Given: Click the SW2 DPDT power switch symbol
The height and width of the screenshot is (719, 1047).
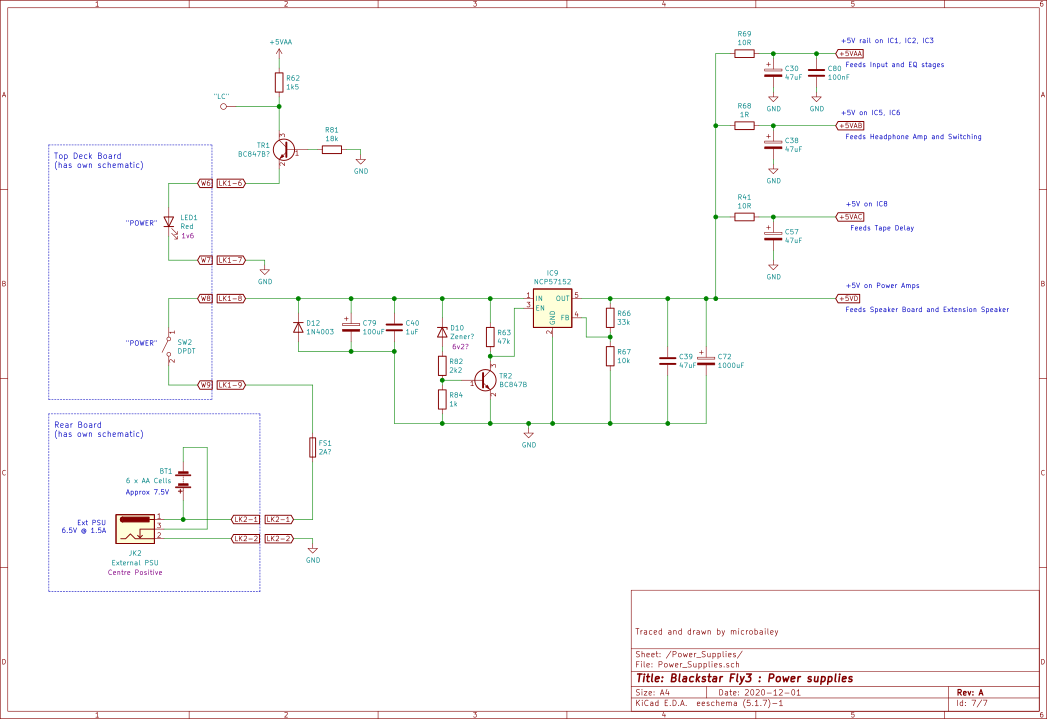Looking at the screenshot, I should coord(169,346).
